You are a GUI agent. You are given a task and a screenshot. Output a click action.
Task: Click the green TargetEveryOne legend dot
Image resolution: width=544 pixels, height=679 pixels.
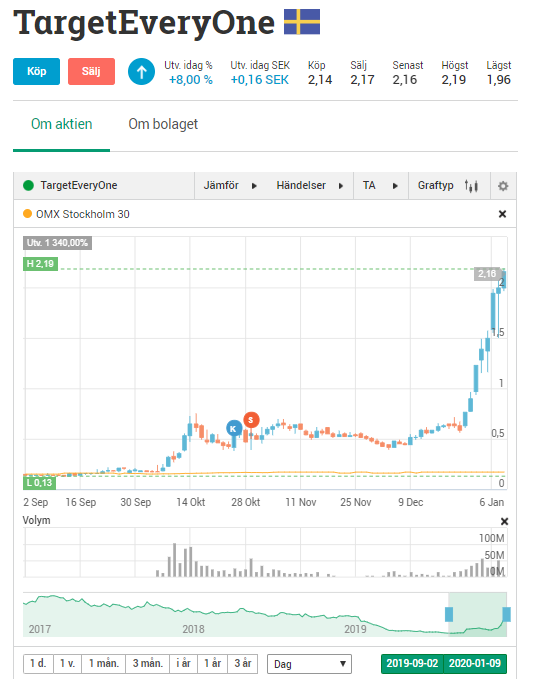point(28,186)
